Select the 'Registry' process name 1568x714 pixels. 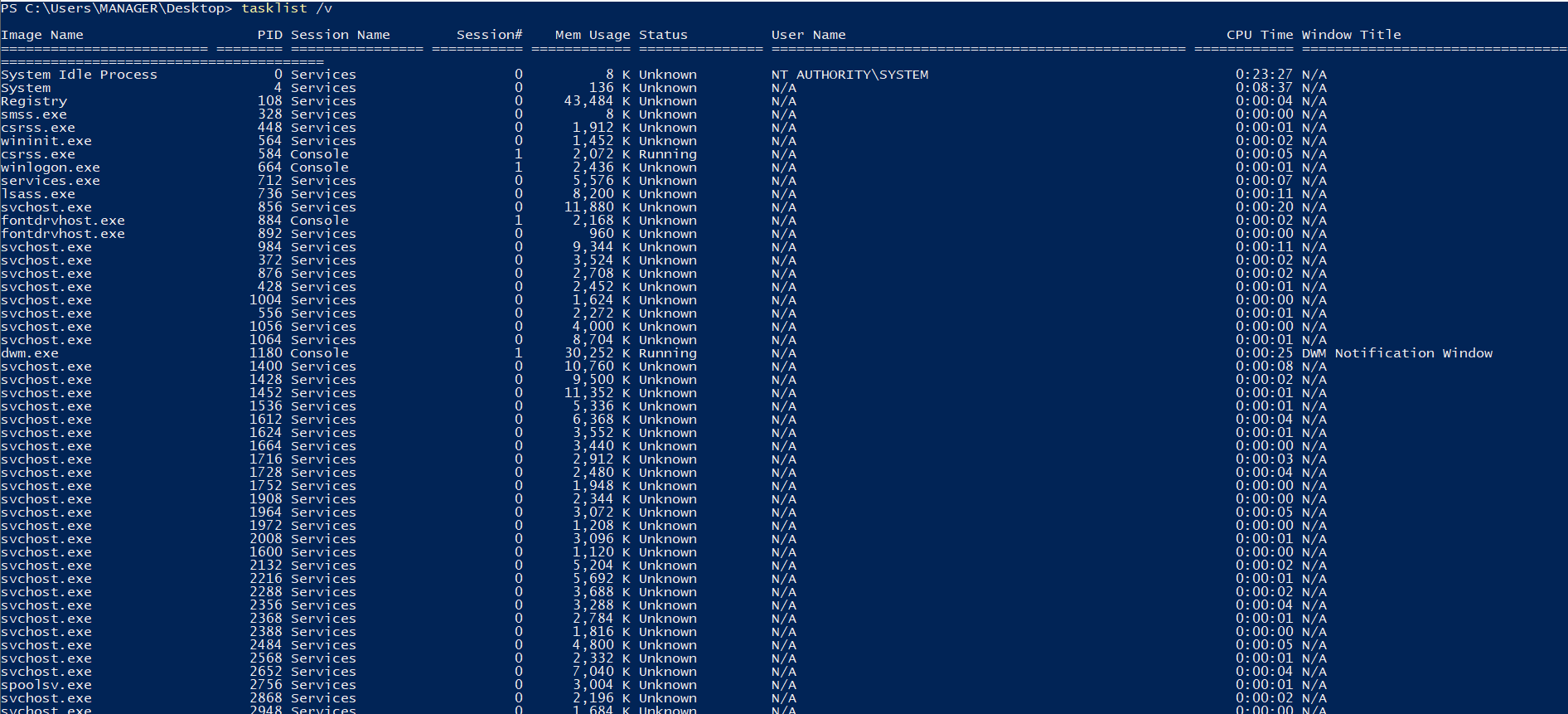pos(34,101)
